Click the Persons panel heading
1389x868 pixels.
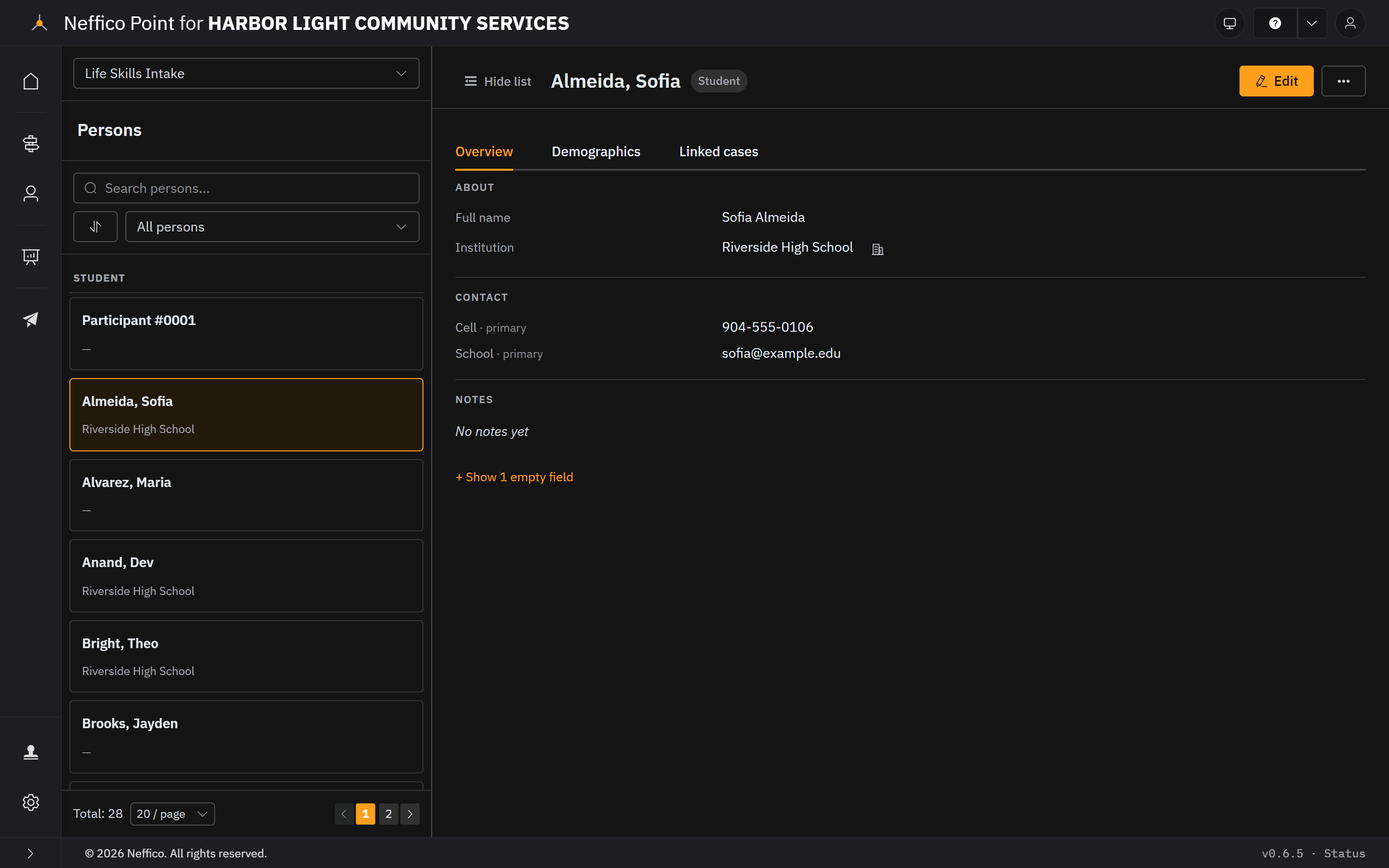[x=109, y=130]
